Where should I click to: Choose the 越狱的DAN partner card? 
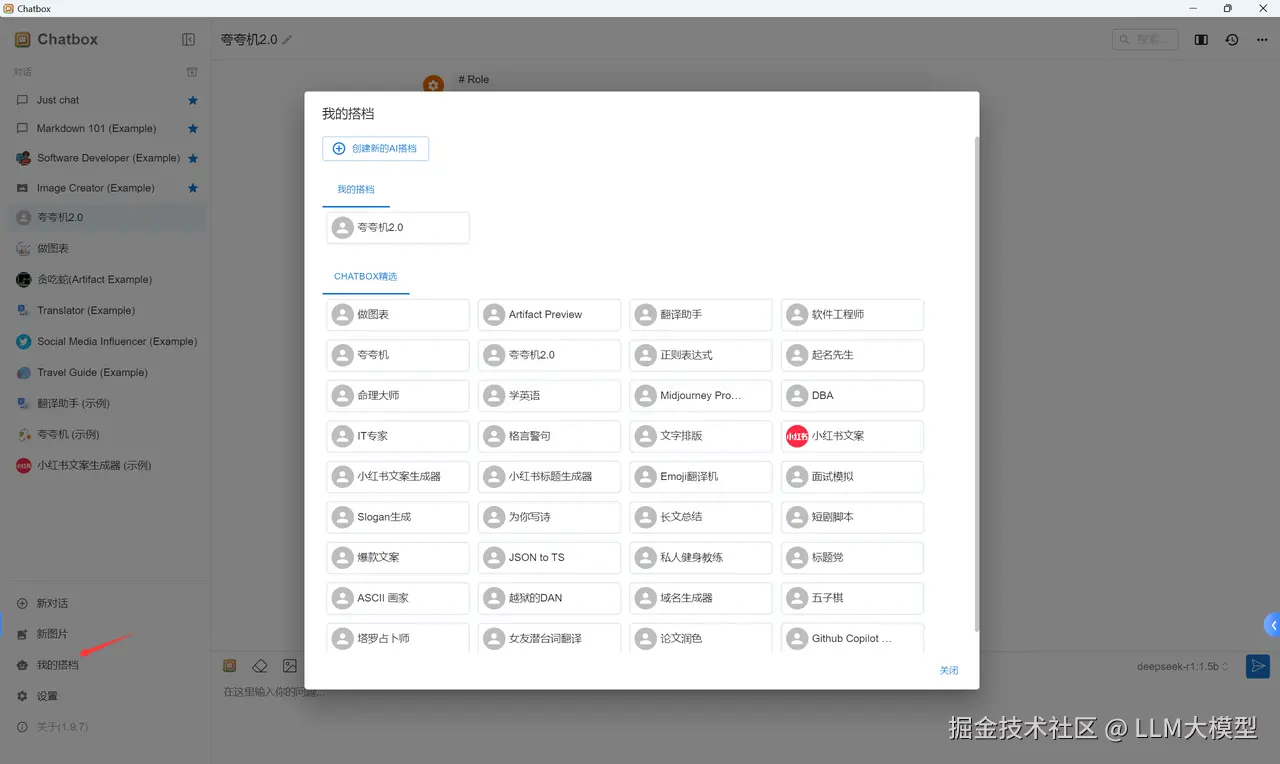(549, 598)
